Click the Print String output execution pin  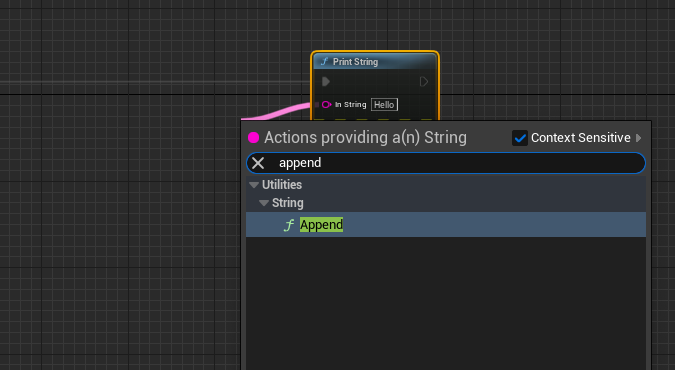click(x=424, y=81)
